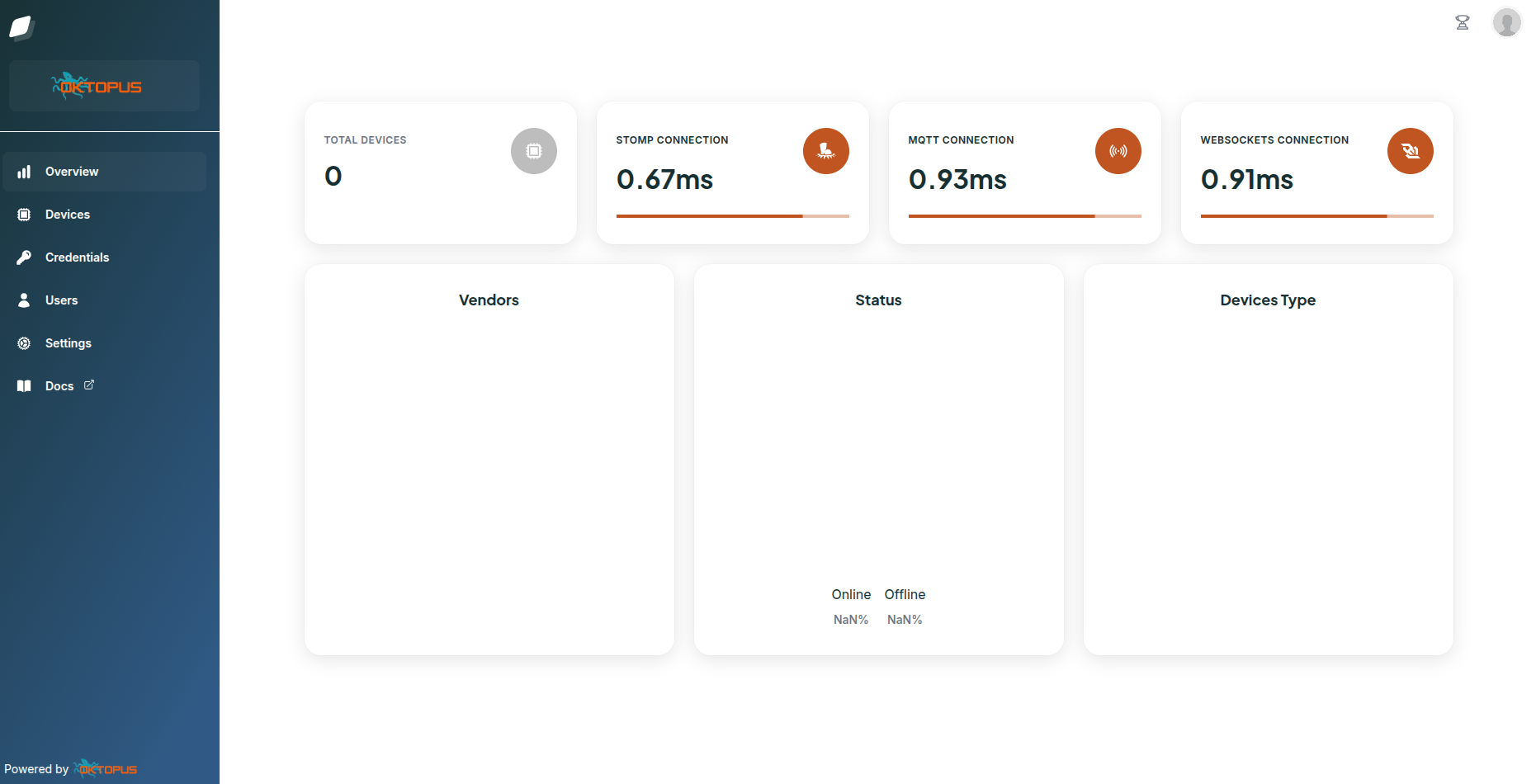Click the Settings gear icon in sidebar
Screen dimensions: 1536x784
click(x=24, y=343)
